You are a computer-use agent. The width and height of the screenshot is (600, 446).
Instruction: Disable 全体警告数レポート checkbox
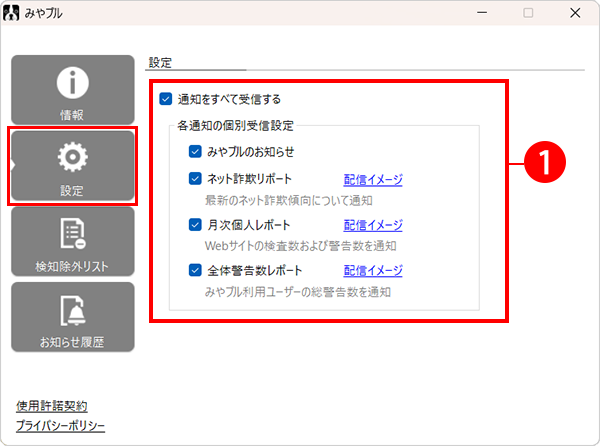(x=196, y=270)
